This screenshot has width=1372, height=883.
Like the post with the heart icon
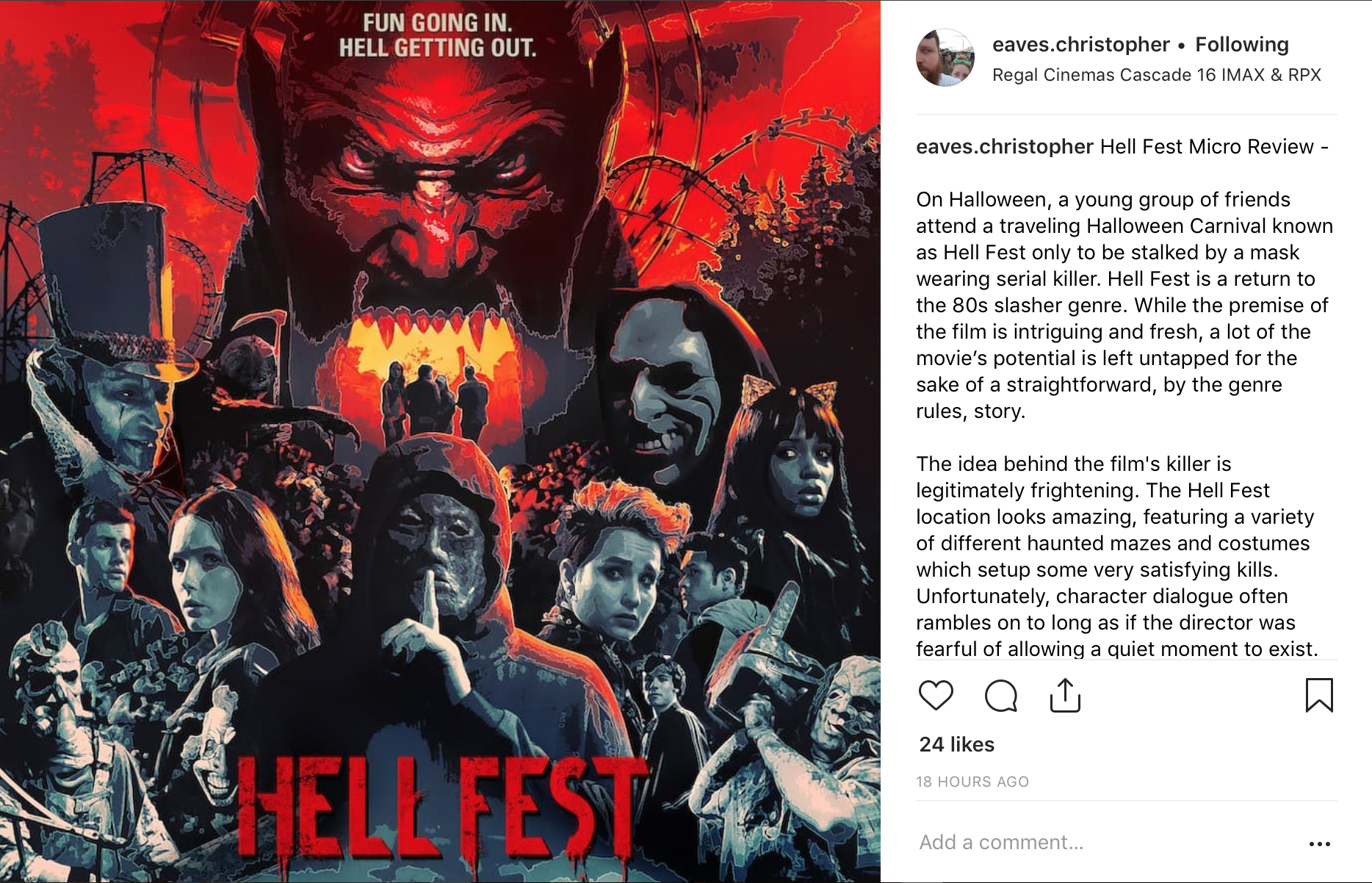click(x=936, y=695)
